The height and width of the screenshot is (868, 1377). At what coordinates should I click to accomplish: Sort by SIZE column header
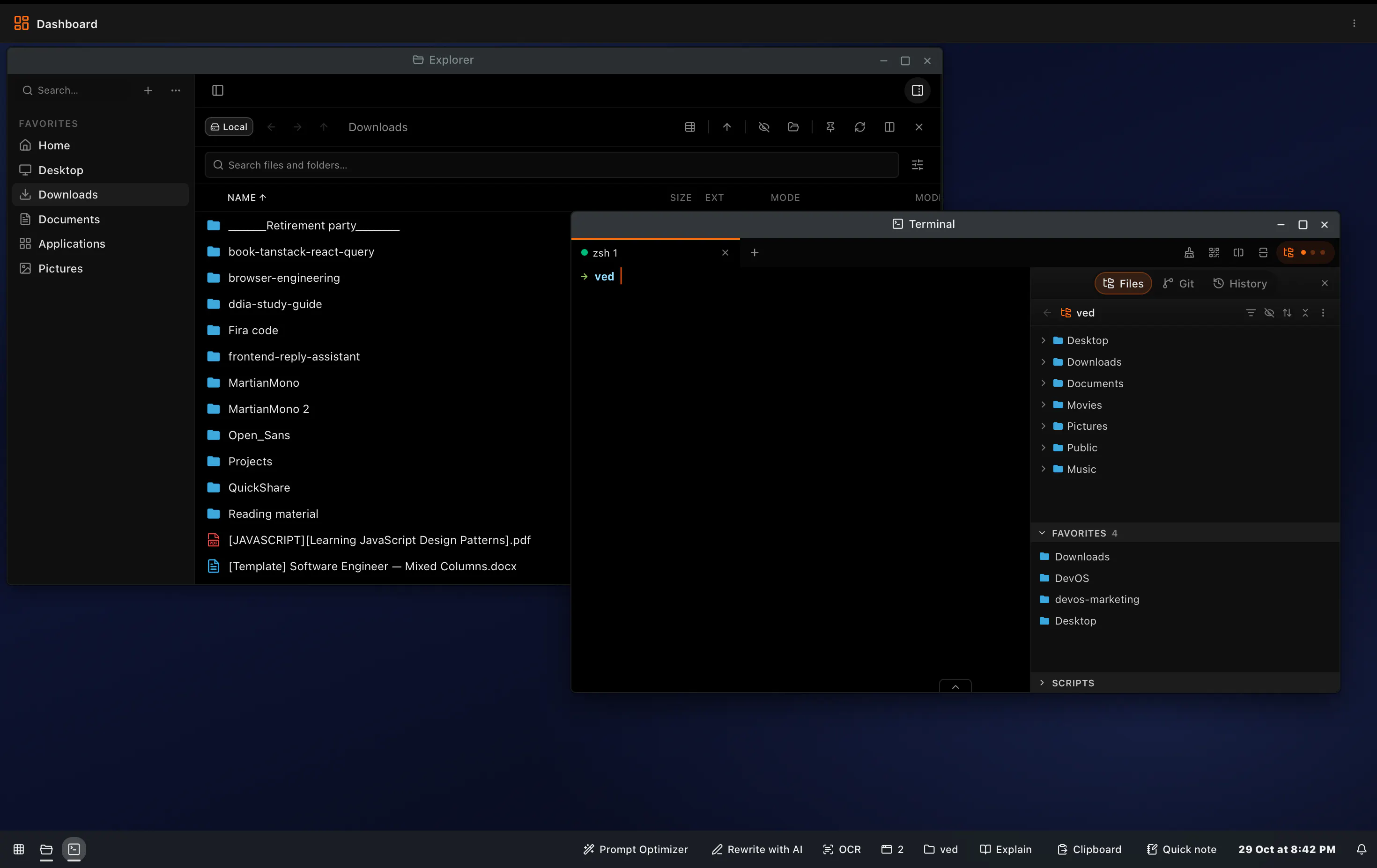681,198
